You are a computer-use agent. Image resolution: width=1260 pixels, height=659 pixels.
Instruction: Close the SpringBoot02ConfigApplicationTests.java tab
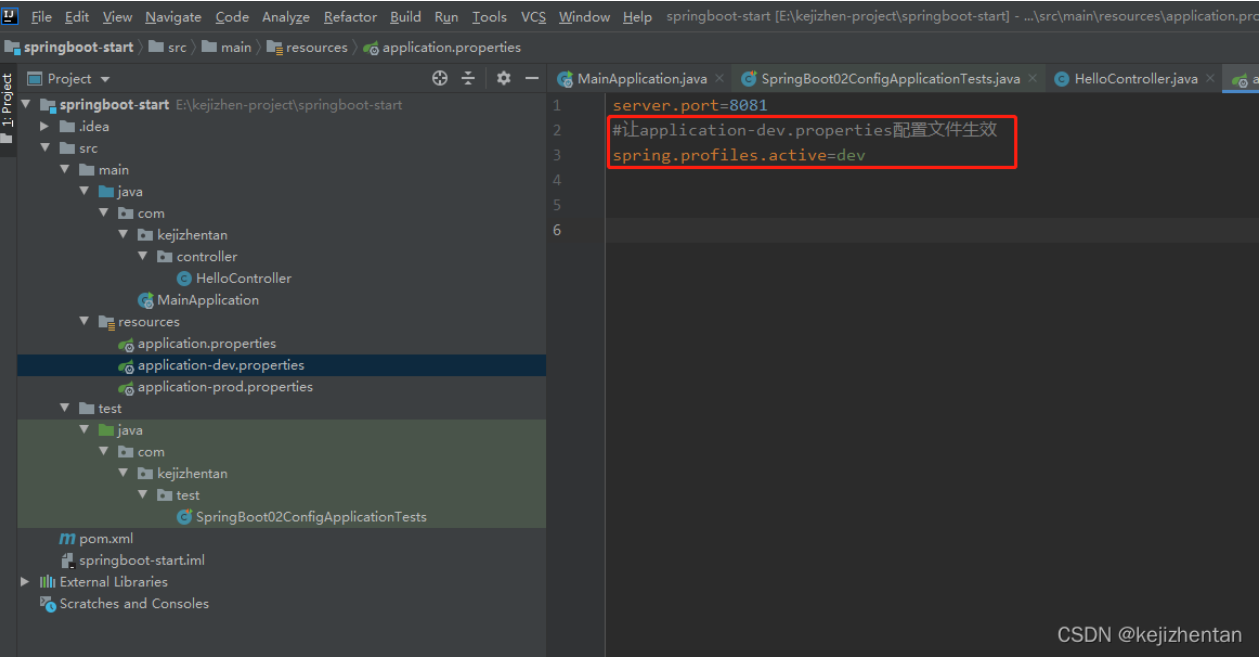tap(1032, 78)
